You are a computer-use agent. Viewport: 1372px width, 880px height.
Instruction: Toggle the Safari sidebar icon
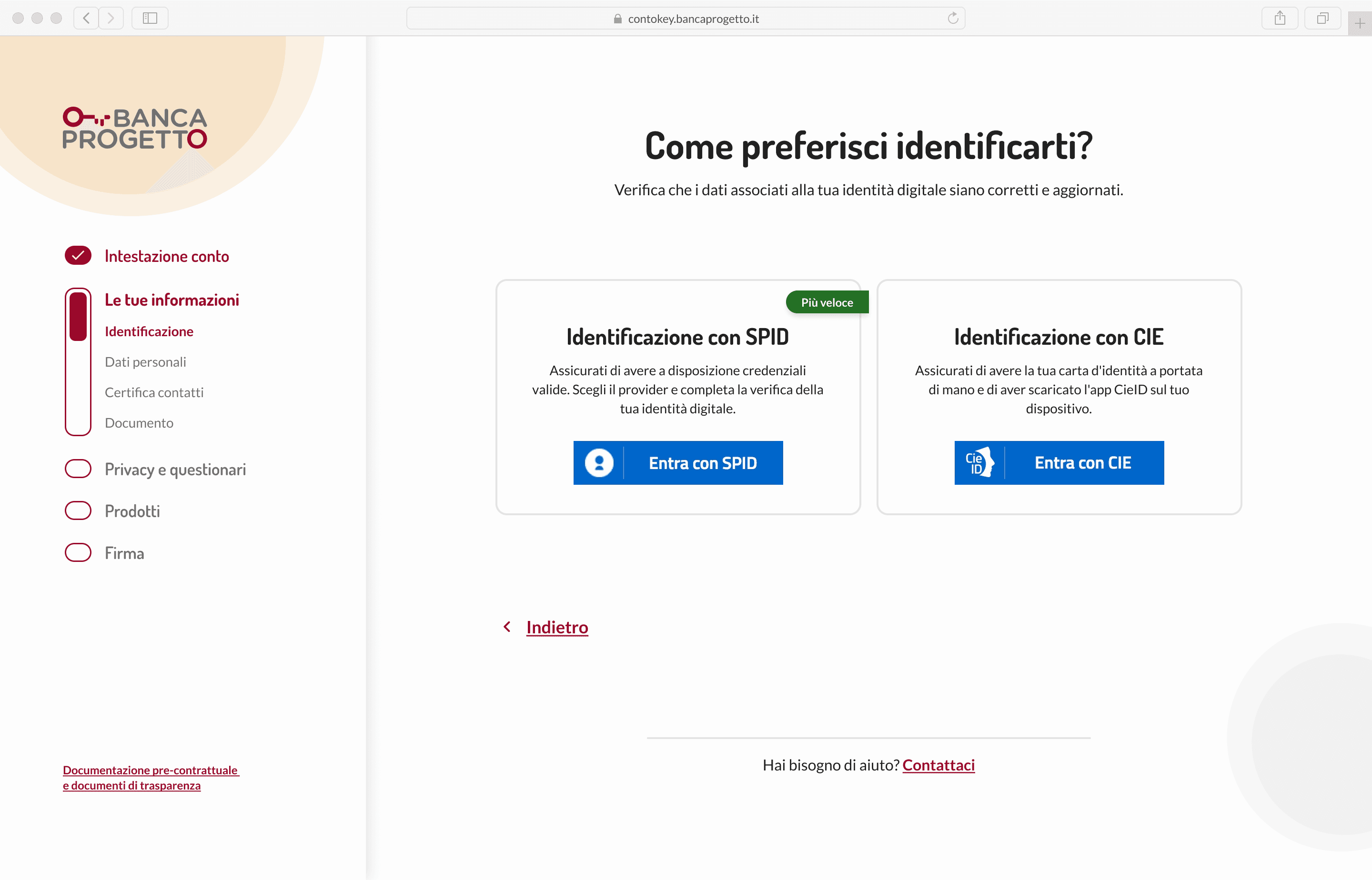click(150, 18)
